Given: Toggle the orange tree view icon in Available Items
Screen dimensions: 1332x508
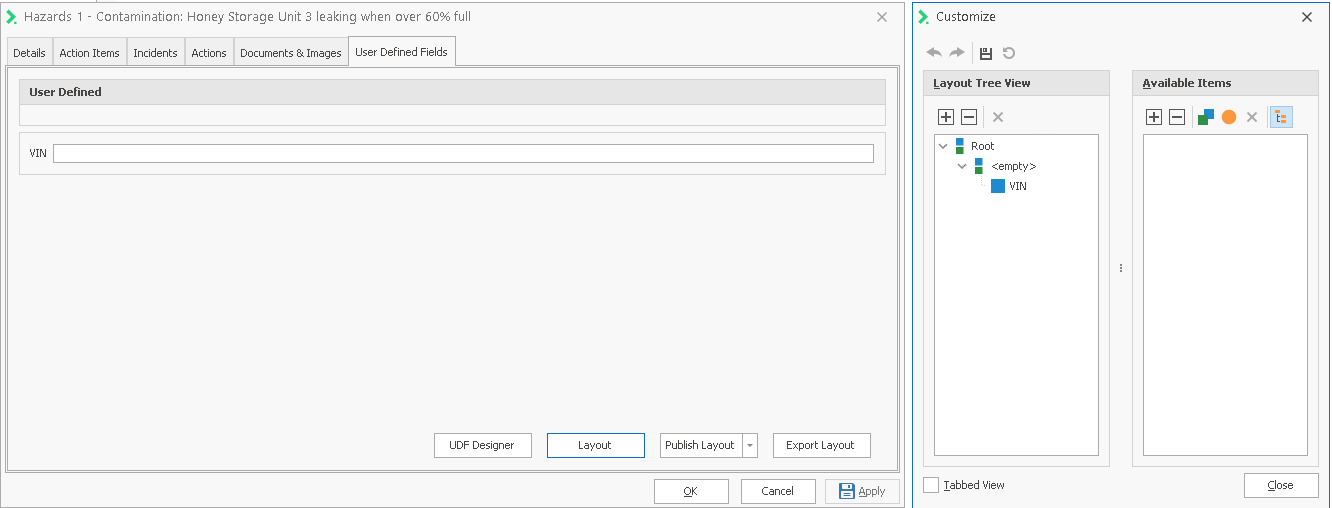Looking at the screenshot, I should tap(1281, 117).
